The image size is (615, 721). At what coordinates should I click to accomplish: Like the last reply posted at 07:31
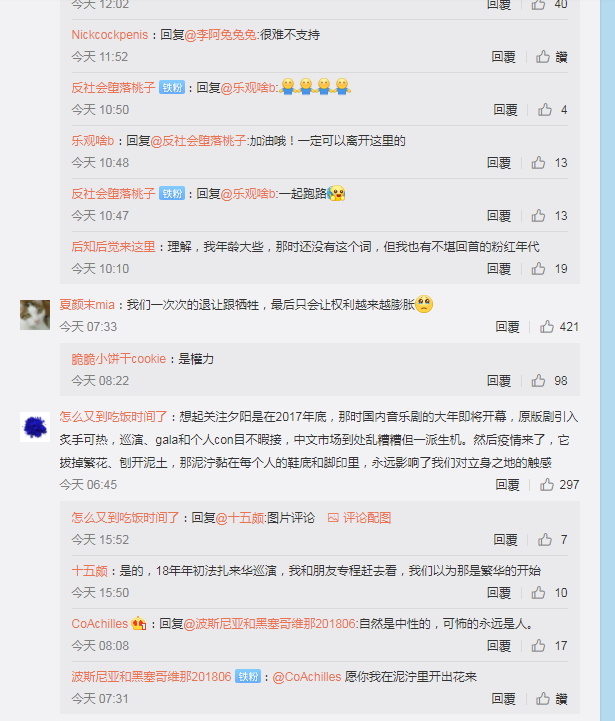click(x=552, y=699)
